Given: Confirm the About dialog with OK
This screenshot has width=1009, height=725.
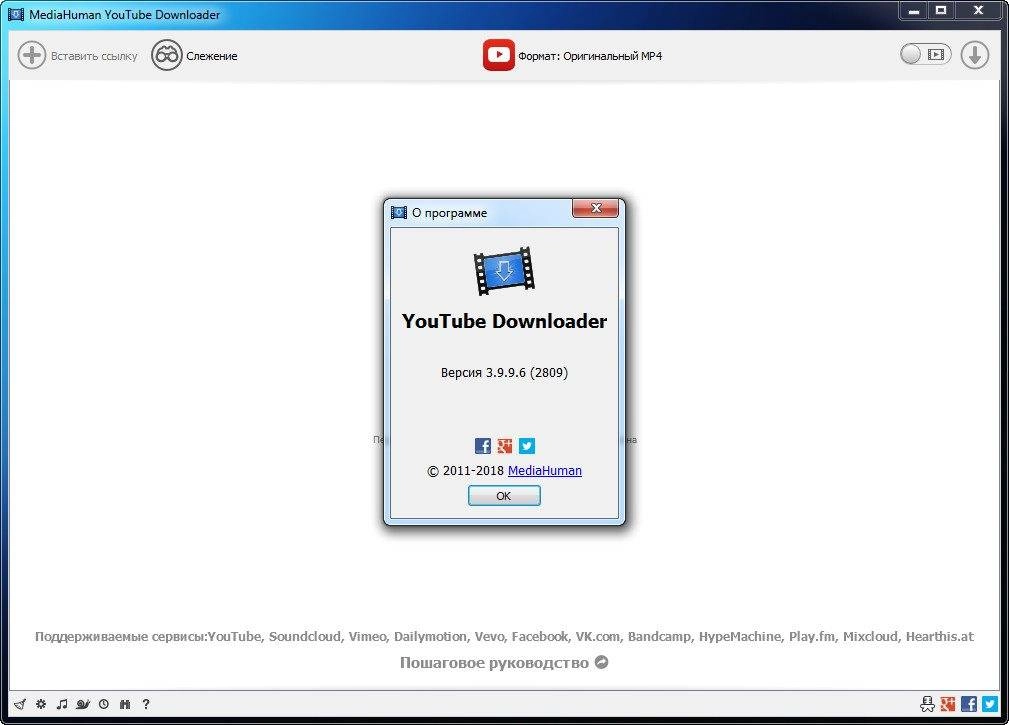Looking at the screenshot, I should click(504, 496).
